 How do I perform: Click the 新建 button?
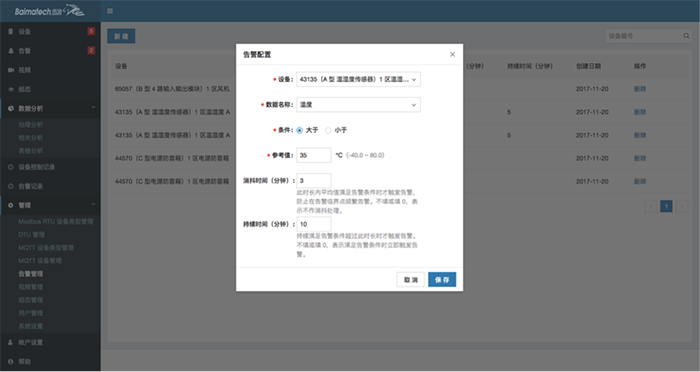point(121,36)
